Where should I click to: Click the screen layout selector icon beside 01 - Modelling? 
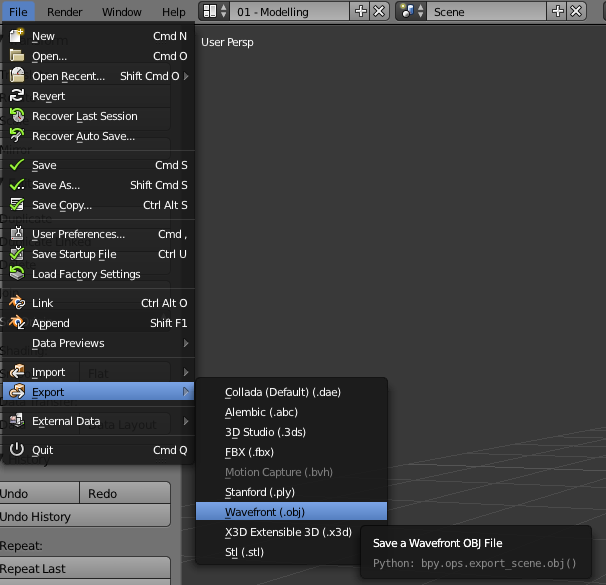(214, 12)
